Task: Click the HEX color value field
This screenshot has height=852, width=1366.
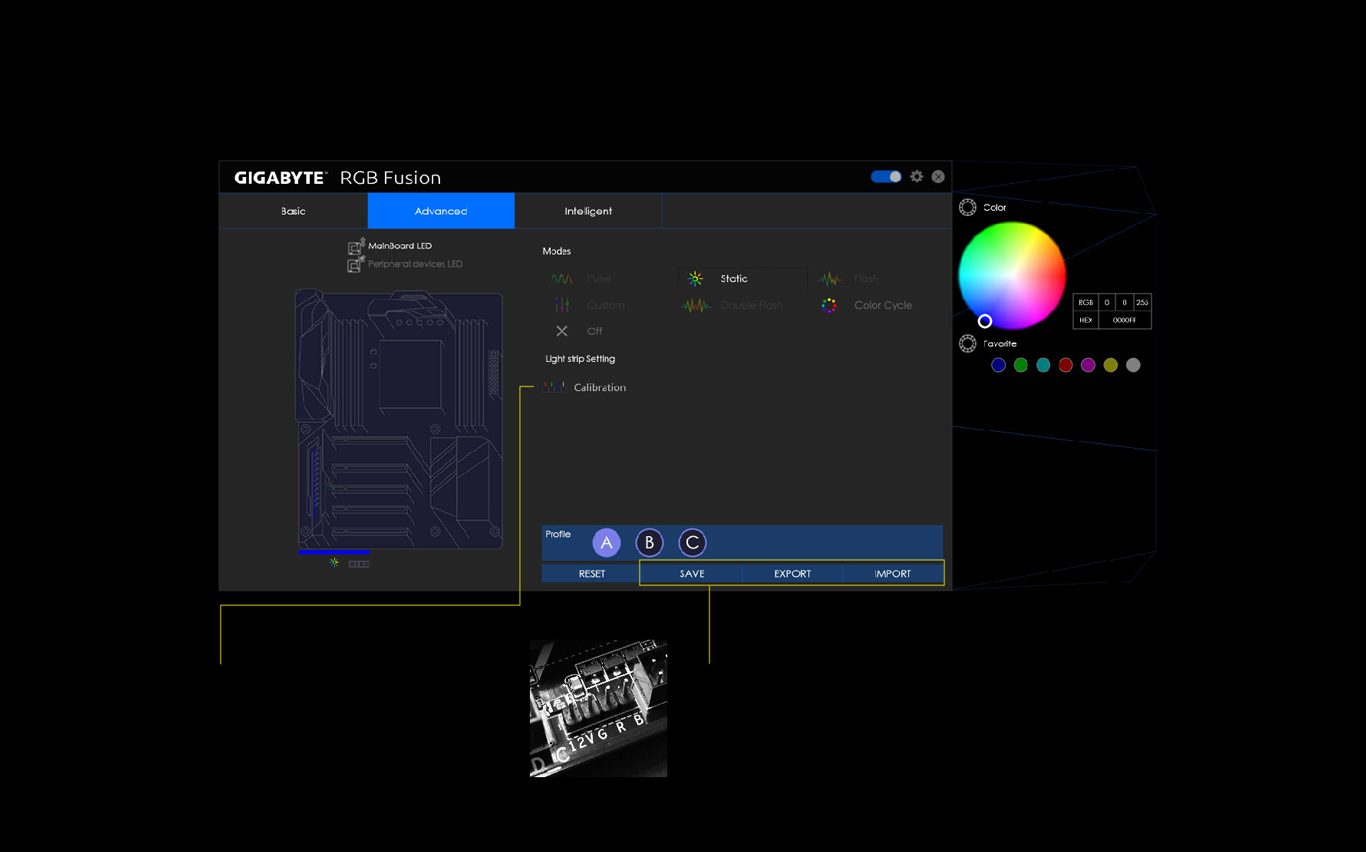Action: [1124, 320]
